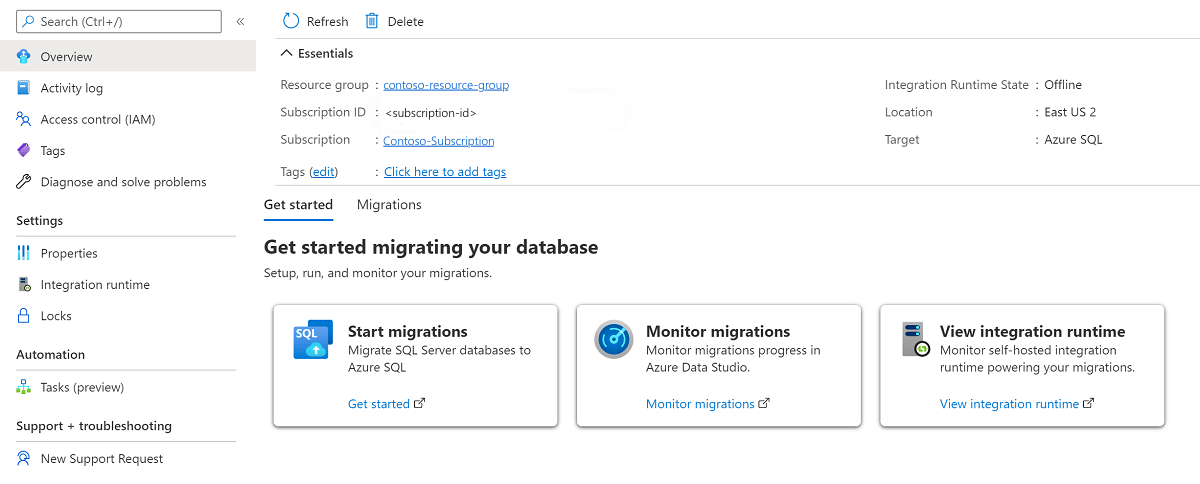Viewport: 1200px width, 484px height.
Task: Collapse the sidebar menu with chevrons
Action: pyautogui.click(x=240, y=21)
